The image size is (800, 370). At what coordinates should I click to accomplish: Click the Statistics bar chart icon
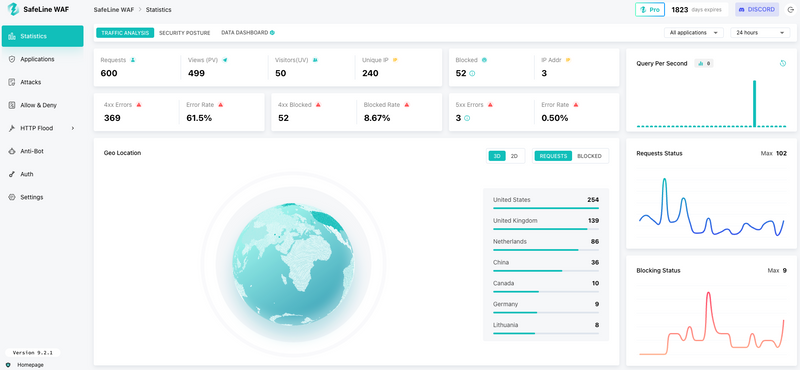(x=12, y=36)
